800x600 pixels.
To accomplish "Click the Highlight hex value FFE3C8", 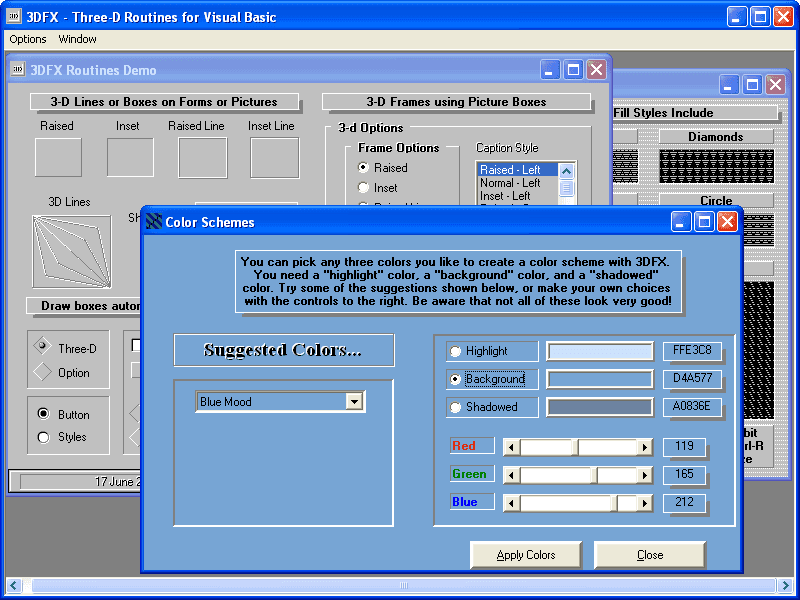I will point(692,350).
